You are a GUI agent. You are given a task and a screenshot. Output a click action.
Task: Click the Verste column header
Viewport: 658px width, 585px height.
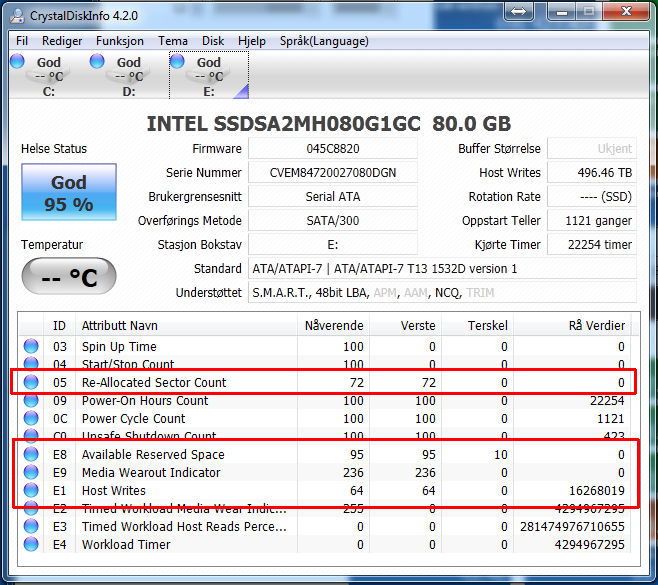[x=405, y=325]
